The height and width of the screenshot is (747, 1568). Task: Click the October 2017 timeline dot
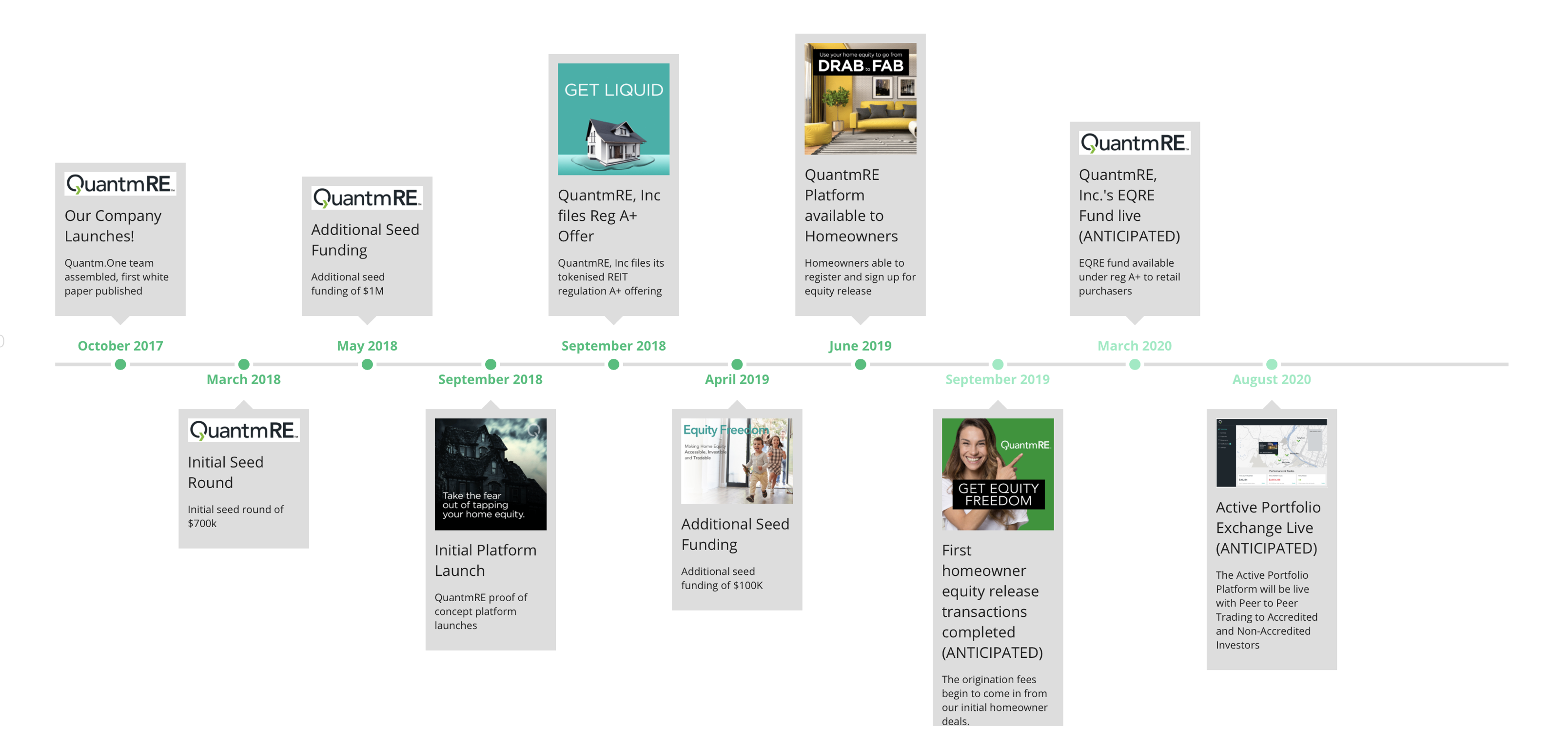(120, 364)
